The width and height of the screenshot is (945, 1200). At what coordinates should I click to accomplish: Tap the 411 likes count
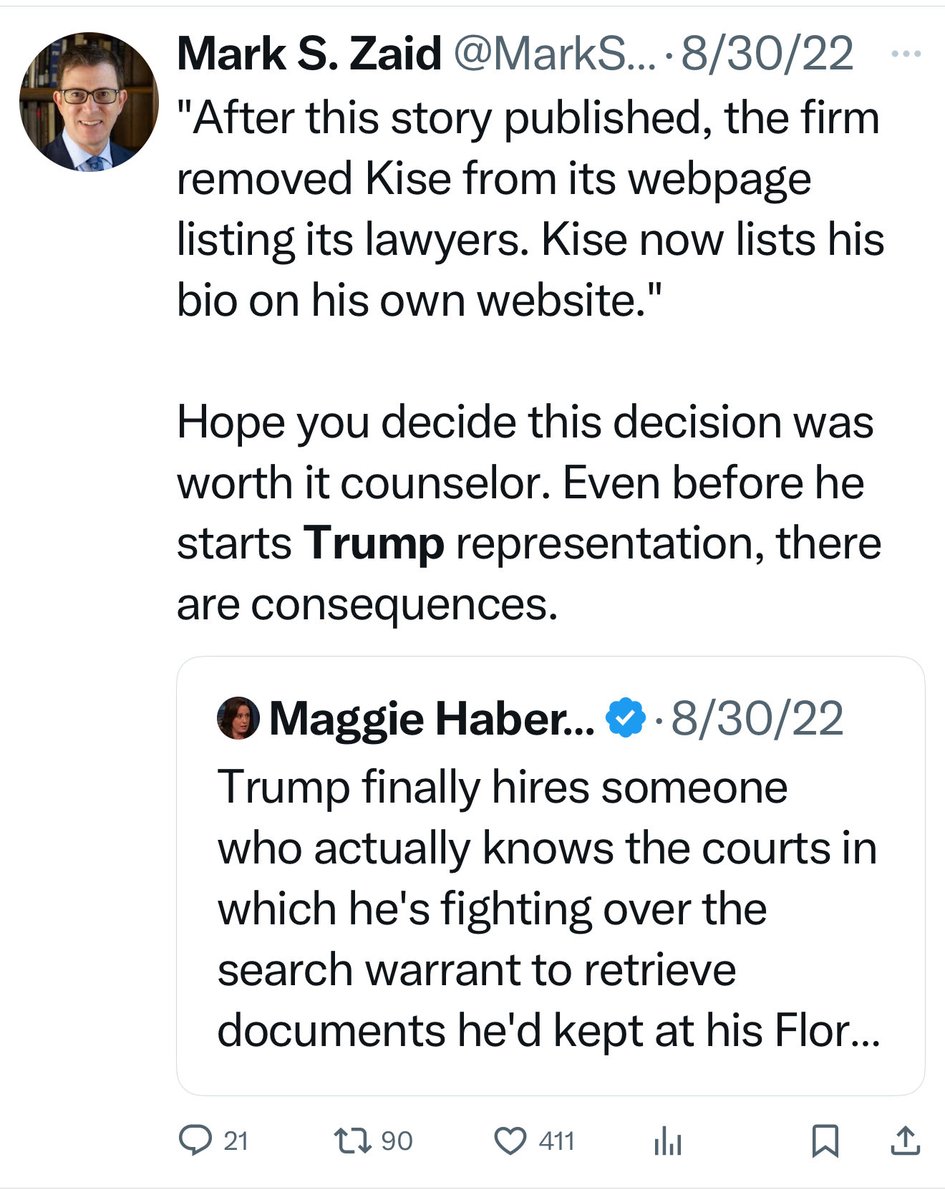(x=557, y=1141)
